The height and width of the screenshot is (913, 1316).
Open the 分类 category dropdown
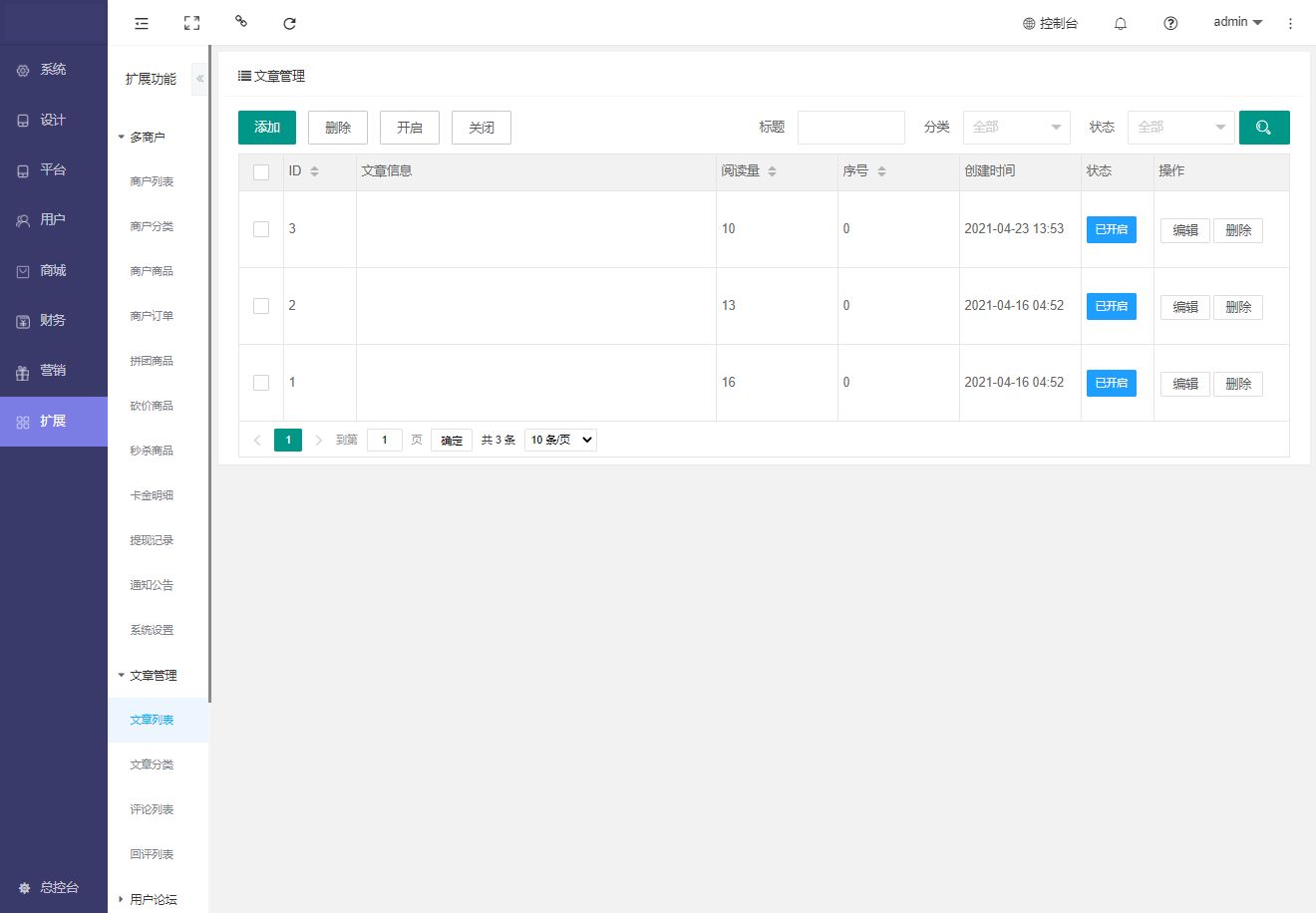point(1016,128)
